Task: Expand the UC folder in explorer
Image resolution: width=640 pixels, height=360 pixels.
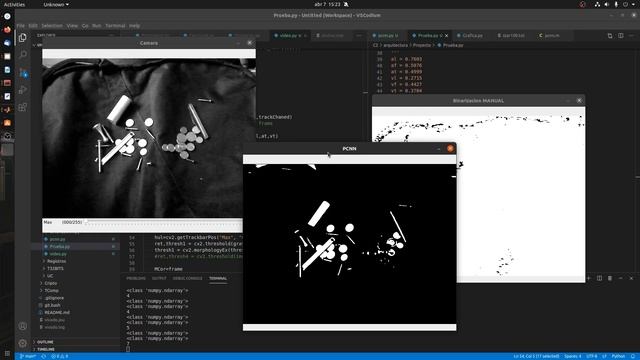Action: (x=50, y=276)
